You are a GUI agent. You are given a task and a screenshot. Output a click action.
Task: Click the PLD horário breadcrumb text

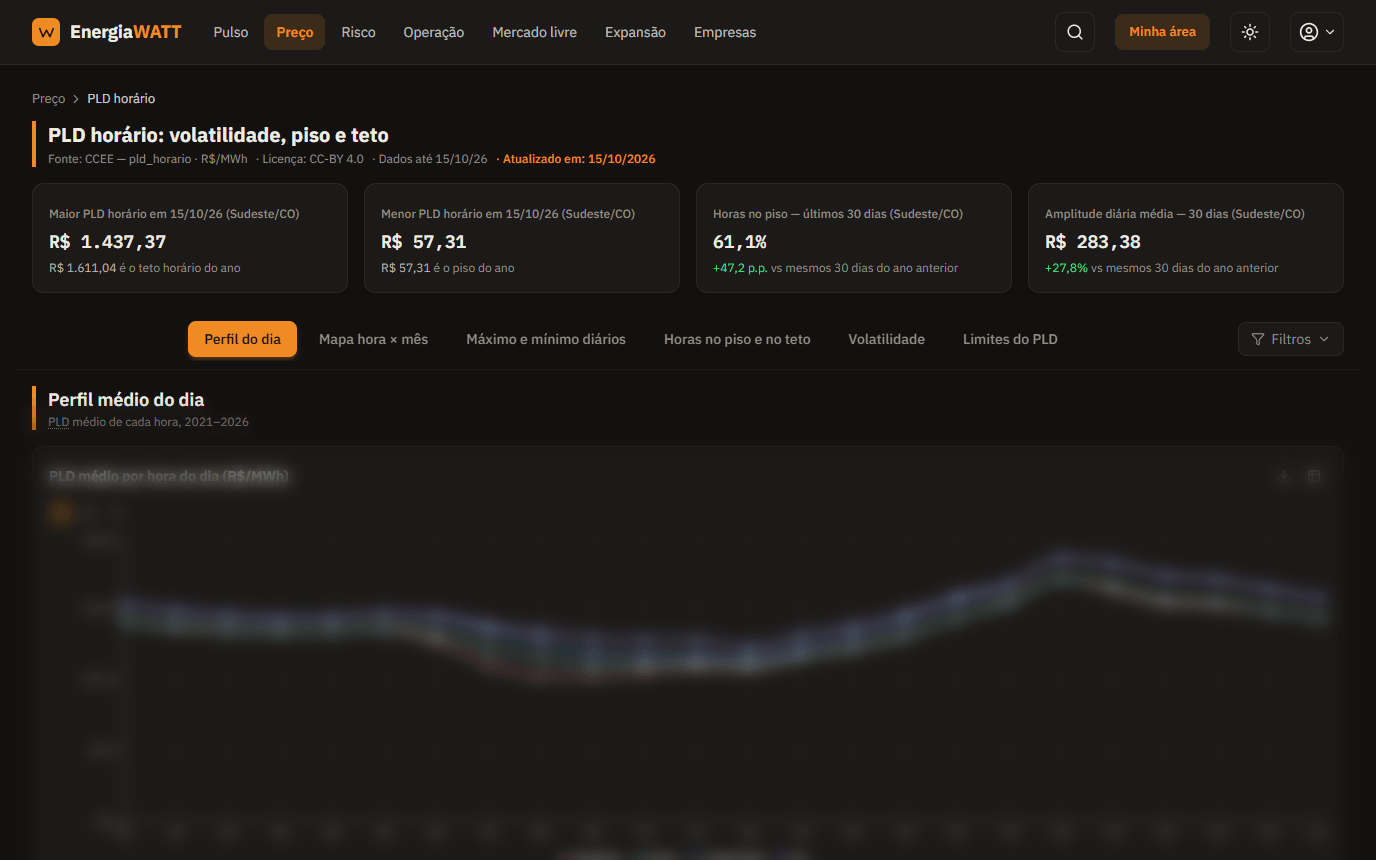(x=121, y=99)
